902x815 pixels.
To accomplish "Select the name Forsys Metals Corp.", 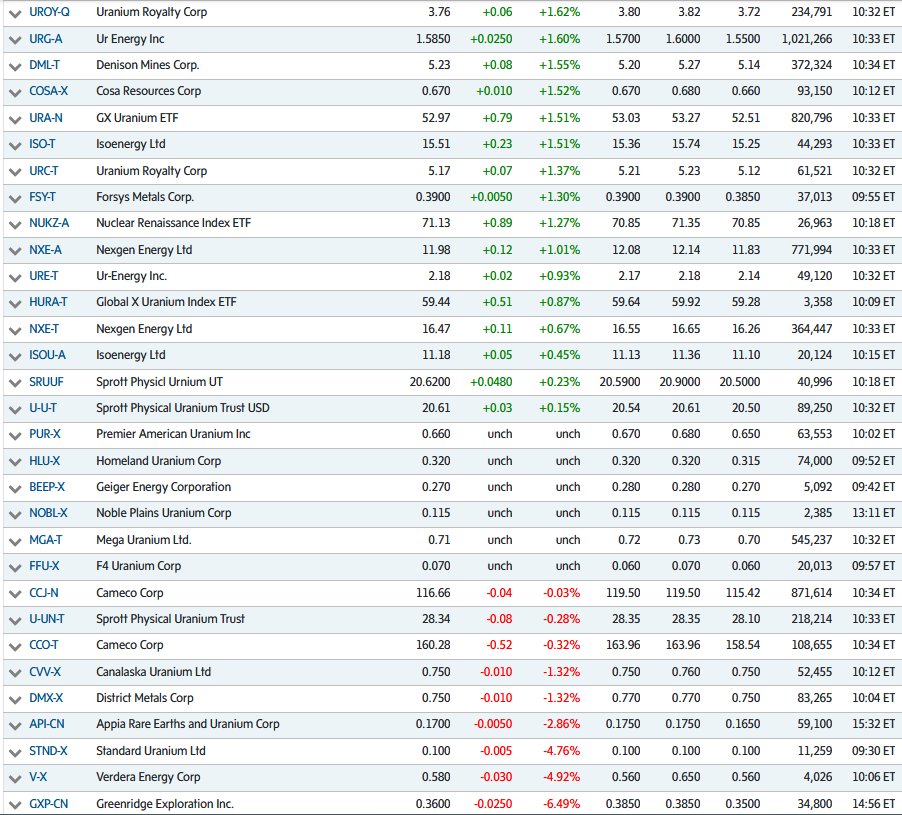I will (145, 196).
